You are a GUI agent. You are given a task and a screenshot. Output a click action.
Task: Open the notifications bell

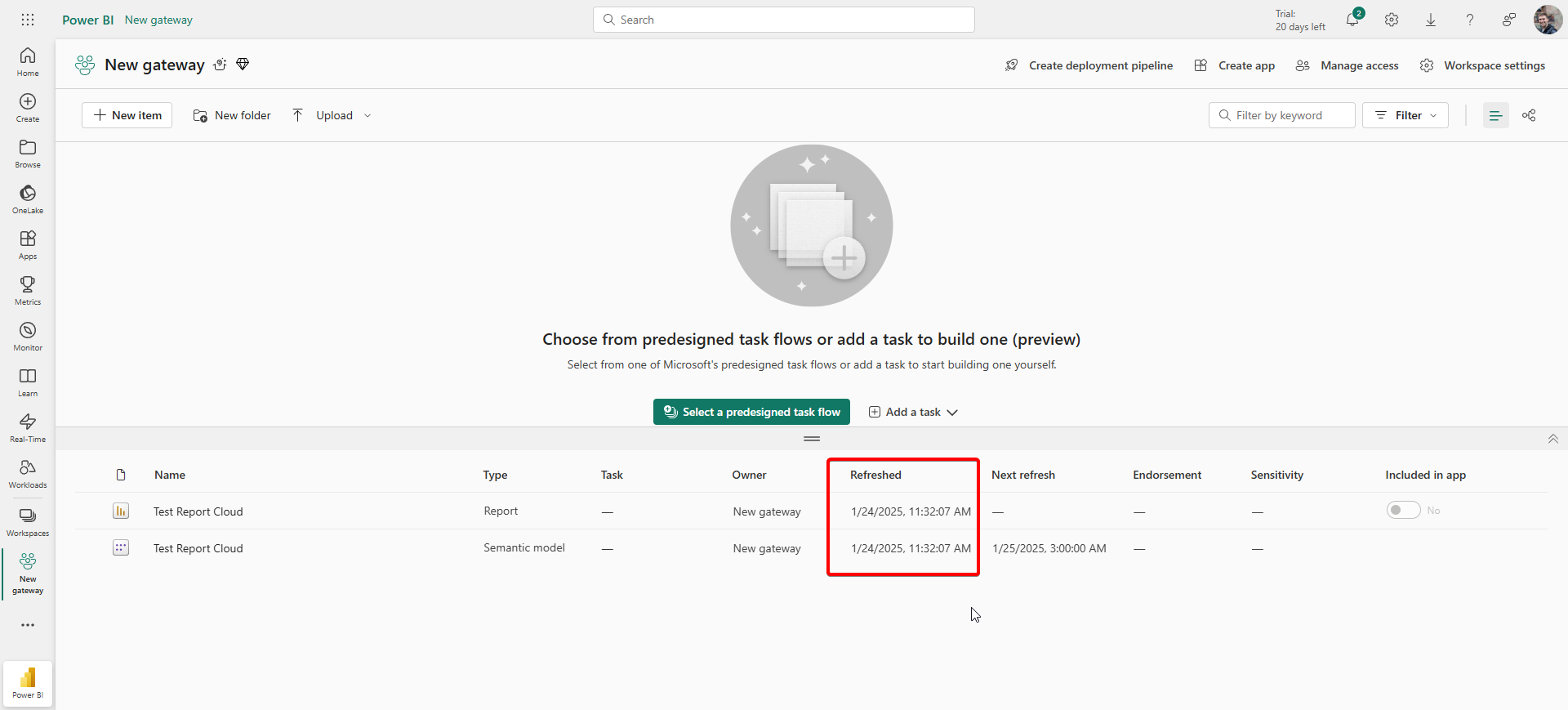click(1352, 20)
